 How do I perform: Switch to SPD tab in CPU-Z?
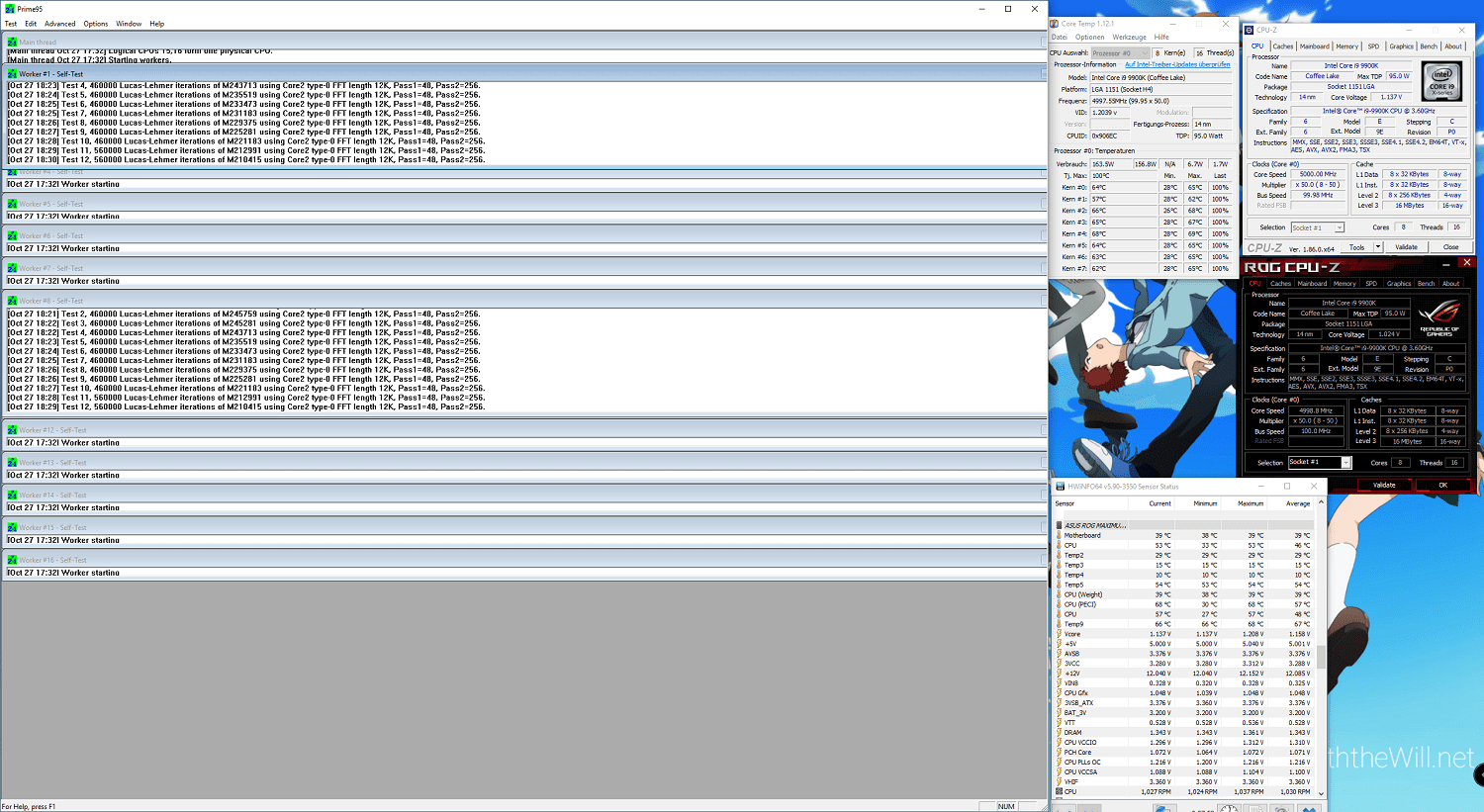[x=1373, y=46]
